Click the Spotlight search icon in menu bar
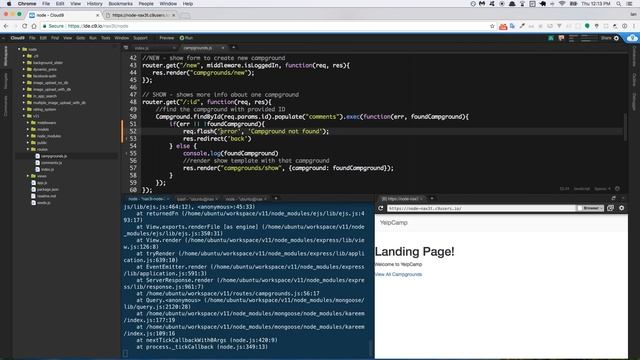Image resolution: width=640 pixels, height=360 pixels. (619, 4)
